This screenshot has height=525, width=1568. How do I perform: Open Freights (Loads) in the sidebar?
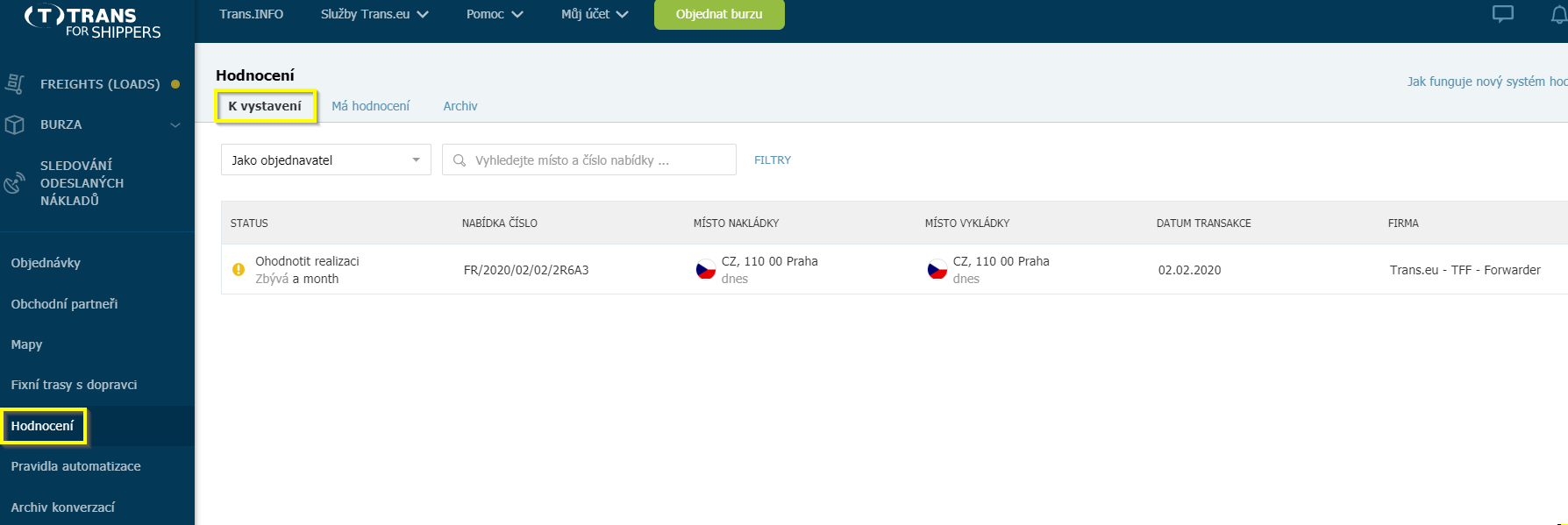pyautogui.click(x=100, y=84)
